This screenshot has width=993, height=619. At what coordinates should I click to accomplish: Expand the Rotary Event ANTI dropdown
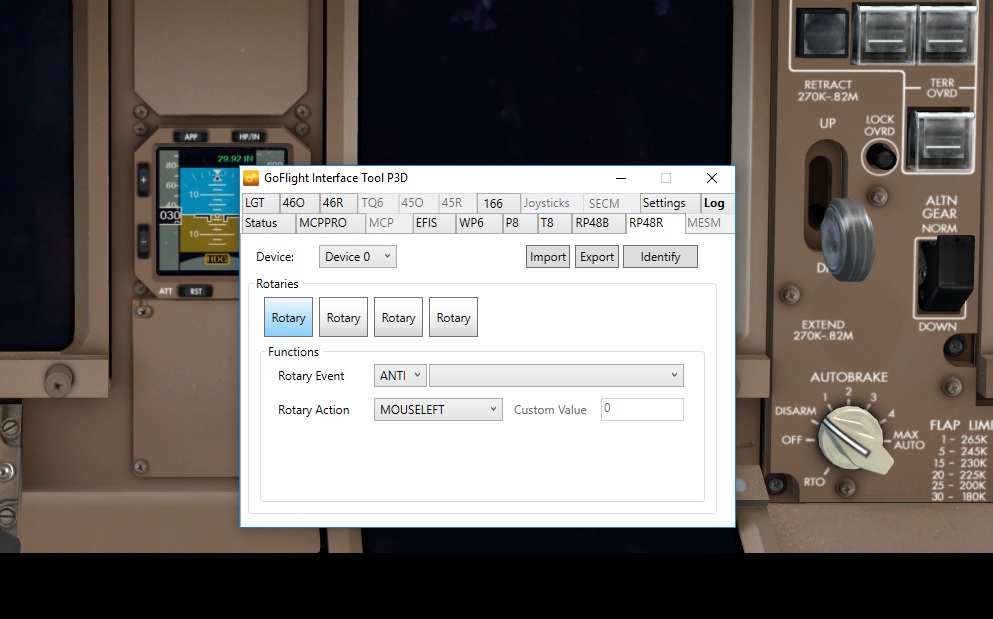tap(401, 376)
